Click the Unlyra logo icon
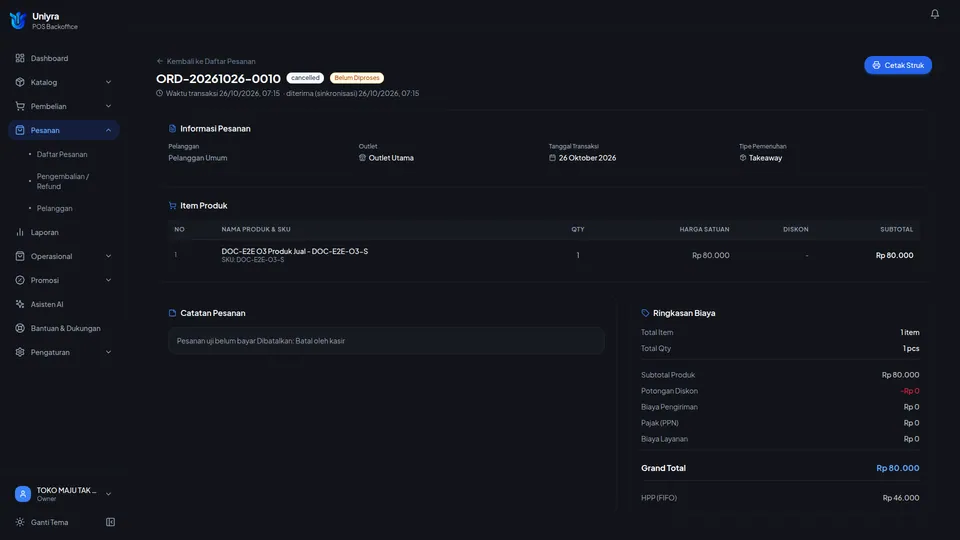 tap(18, 21)
